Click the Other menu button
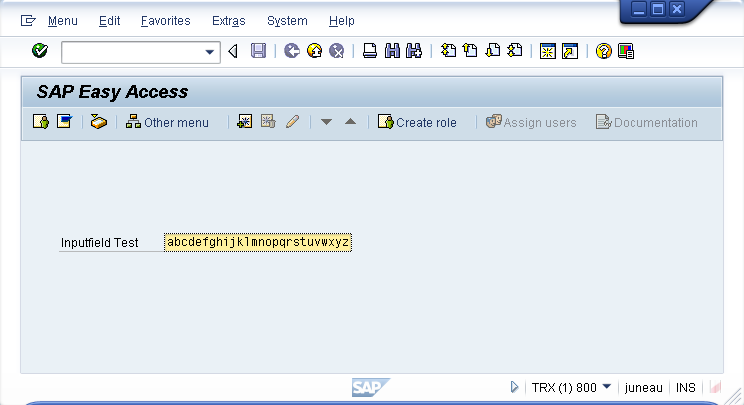Image resolution: width=744 pixels, height=405 pixels. 167,122
